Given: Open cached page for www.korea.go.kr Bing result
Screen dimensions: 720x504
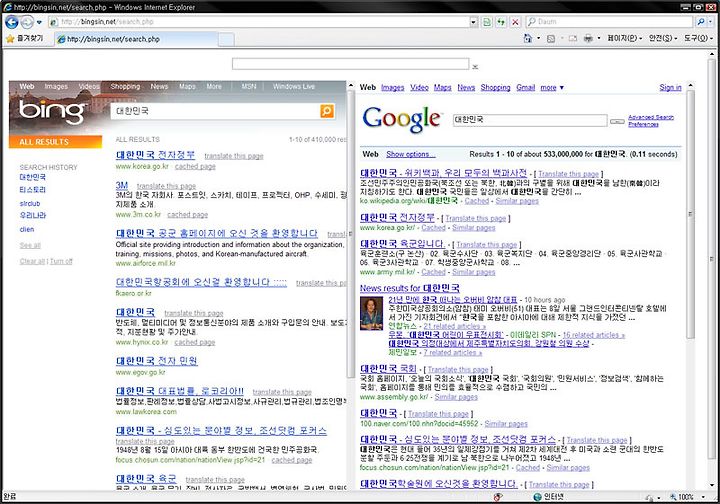Looking at the screenshot, I should (195, 167).
